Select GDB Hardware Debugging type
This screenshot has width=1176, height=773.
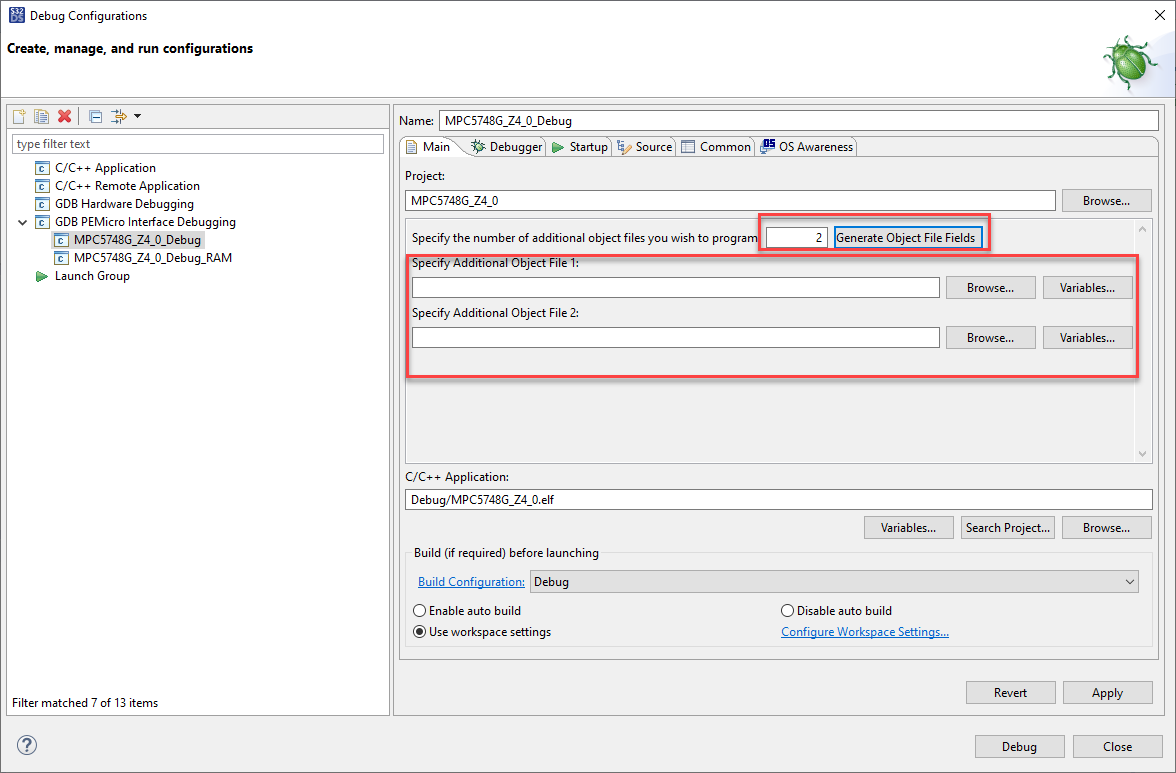click(124, 204)
